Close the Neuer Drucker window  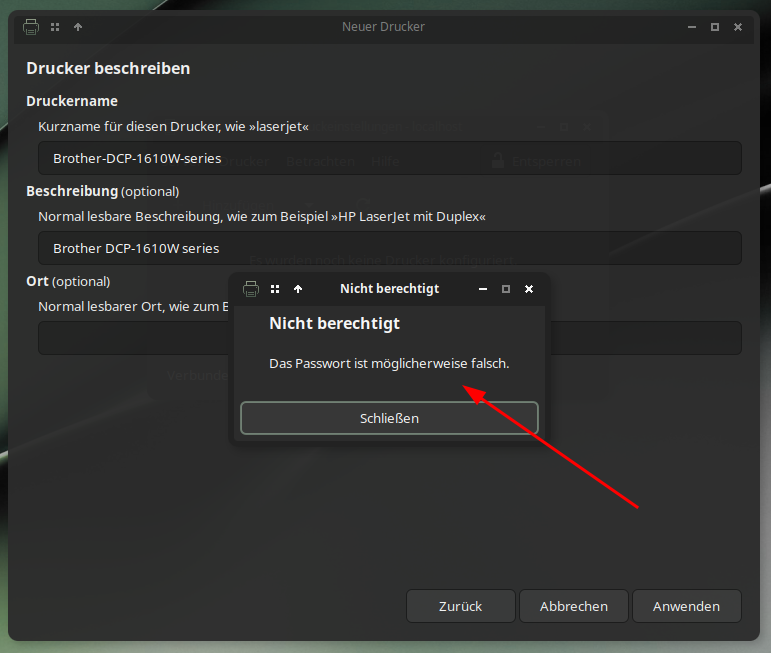738,27
